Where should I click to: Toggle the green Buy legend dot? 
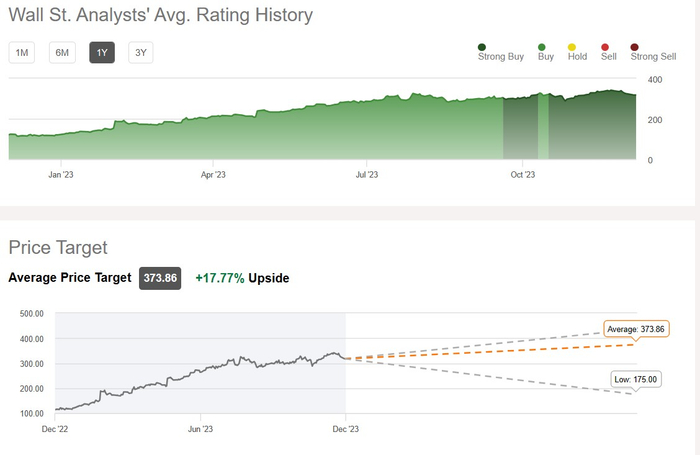click(542, 46)
